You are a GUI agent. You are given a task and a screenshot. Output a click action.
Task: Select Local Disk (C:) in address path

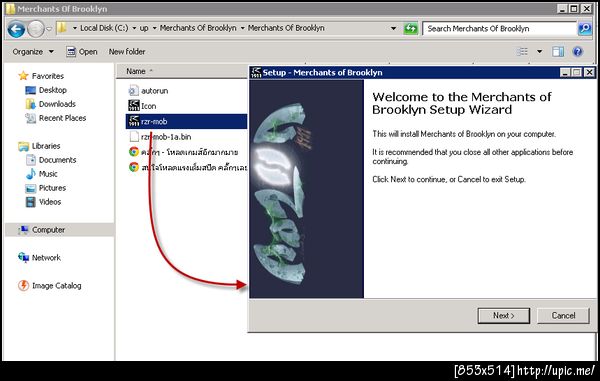pos(104,28)
